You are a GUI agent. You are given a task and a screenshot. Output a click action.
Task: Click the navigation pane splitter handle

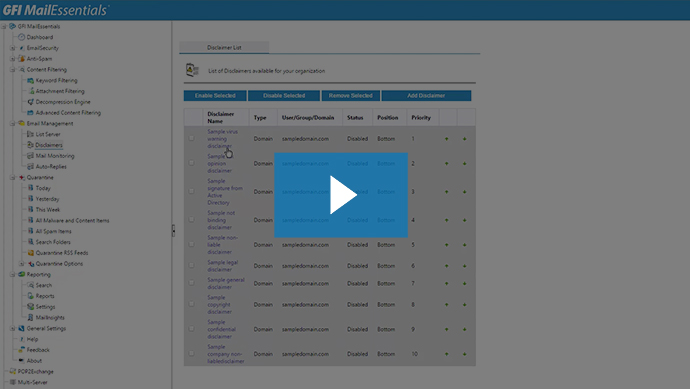pyautogui.click(x=173, y=230)
